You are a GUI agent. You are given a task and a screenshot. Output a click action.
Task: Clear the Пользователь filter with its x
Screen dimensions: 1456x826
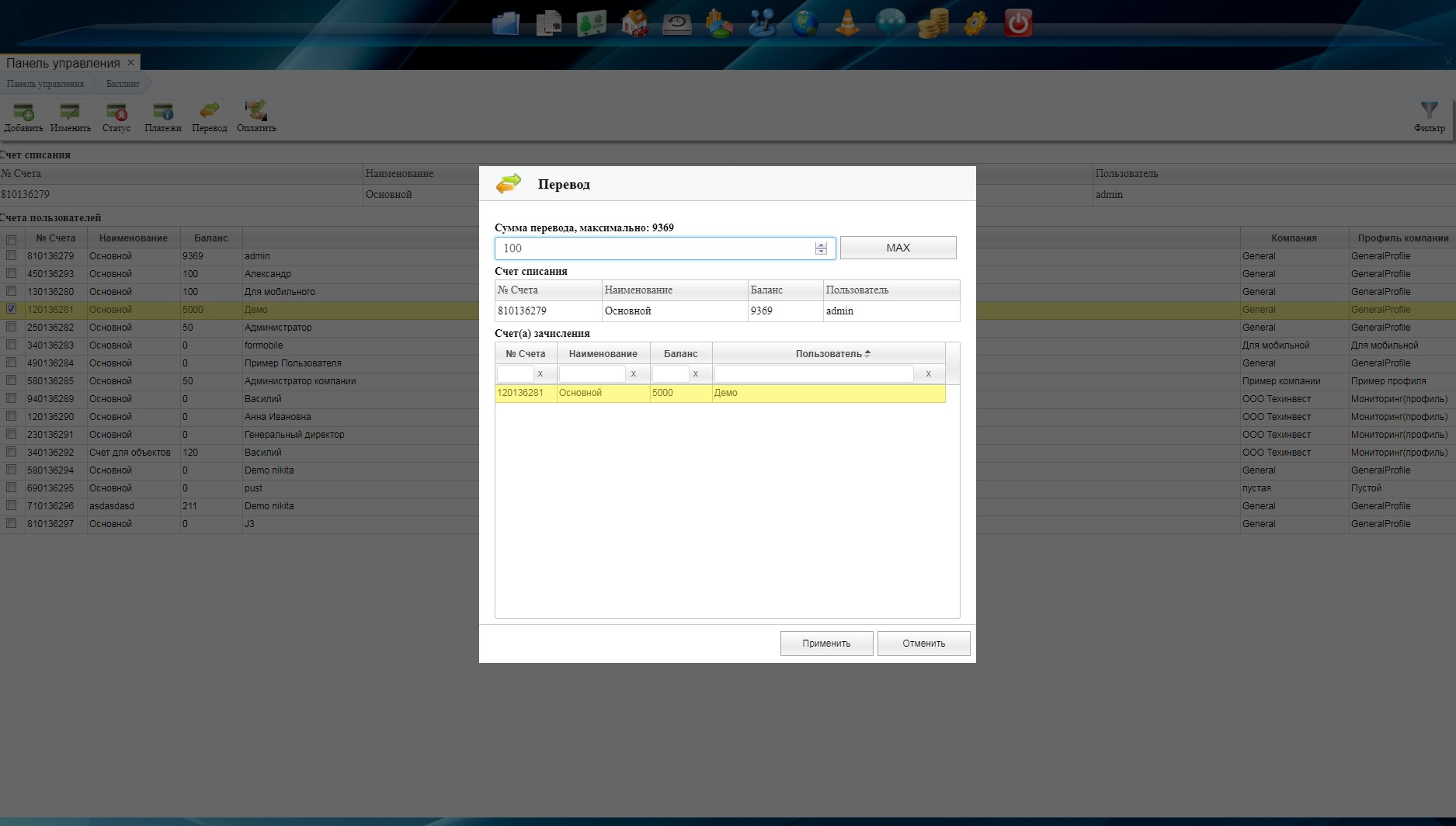coord(928,374)
